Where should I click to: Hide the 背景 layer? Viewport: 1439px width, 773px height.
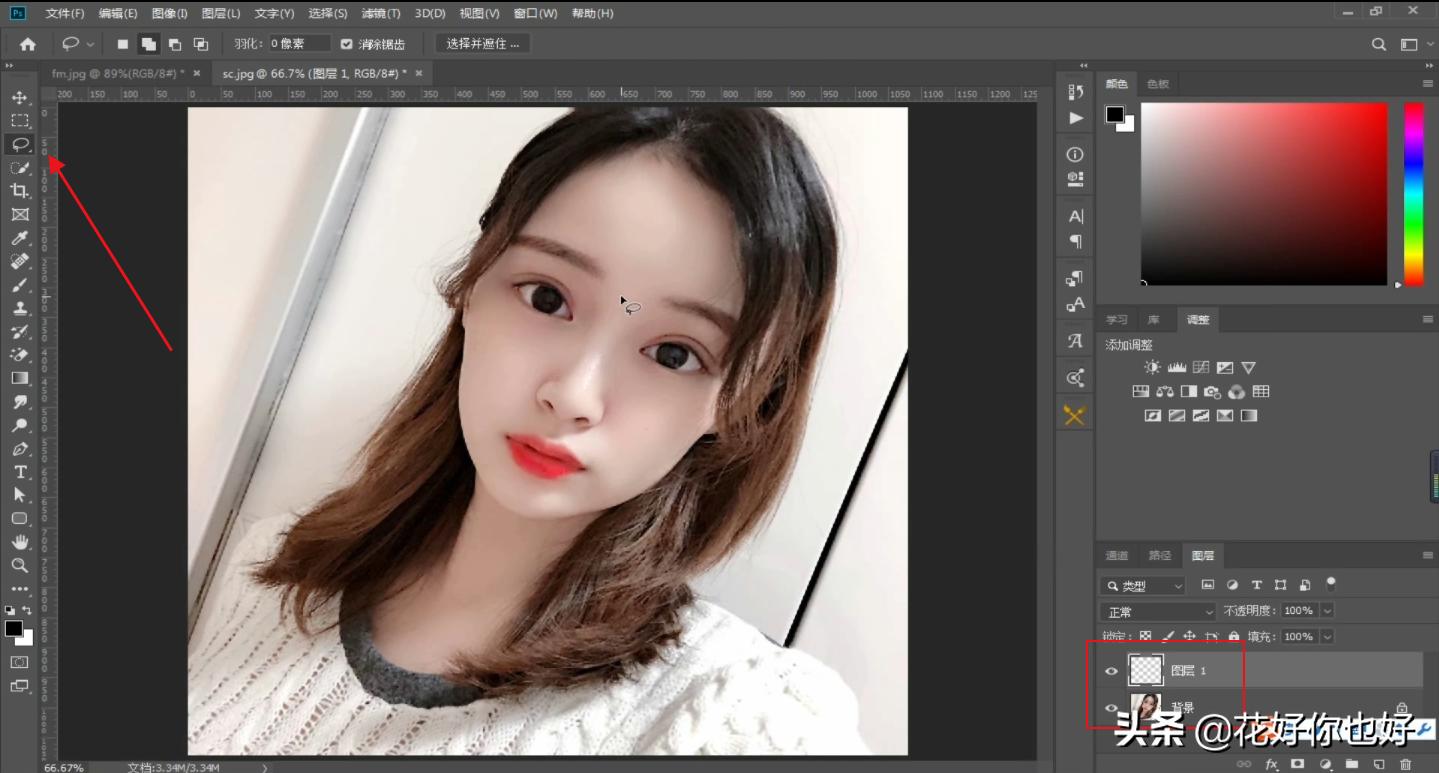(x=1111, y=709)
